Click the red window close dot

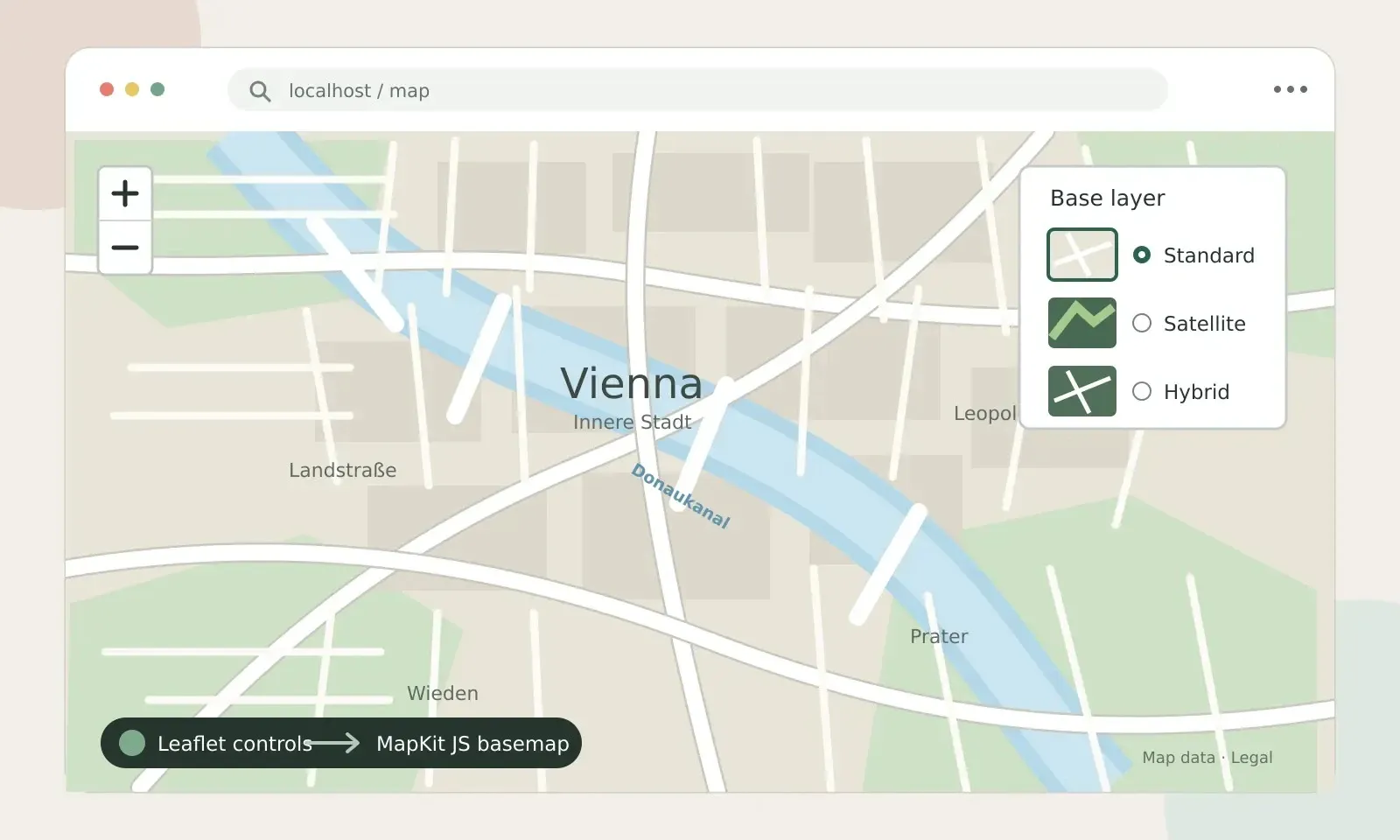point(107,89)
